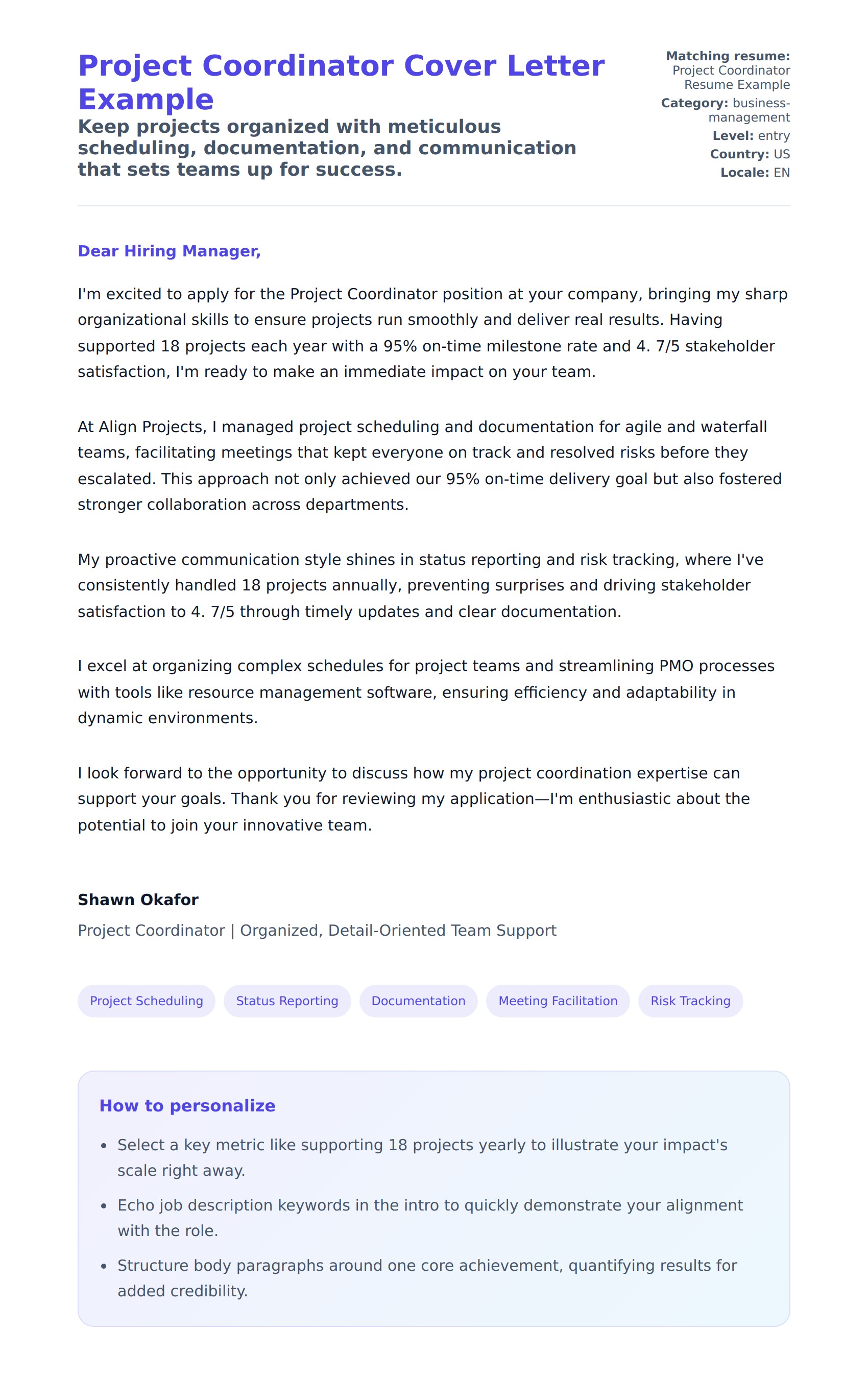Click the tip about selecting a key metric
Screen dimensions: 868x1376
coord(423,1157)
